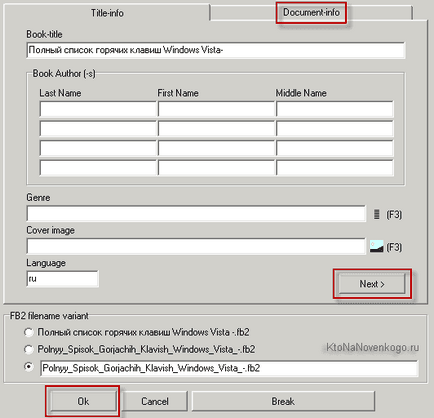Click the first Last Name field

click(98, 109)
